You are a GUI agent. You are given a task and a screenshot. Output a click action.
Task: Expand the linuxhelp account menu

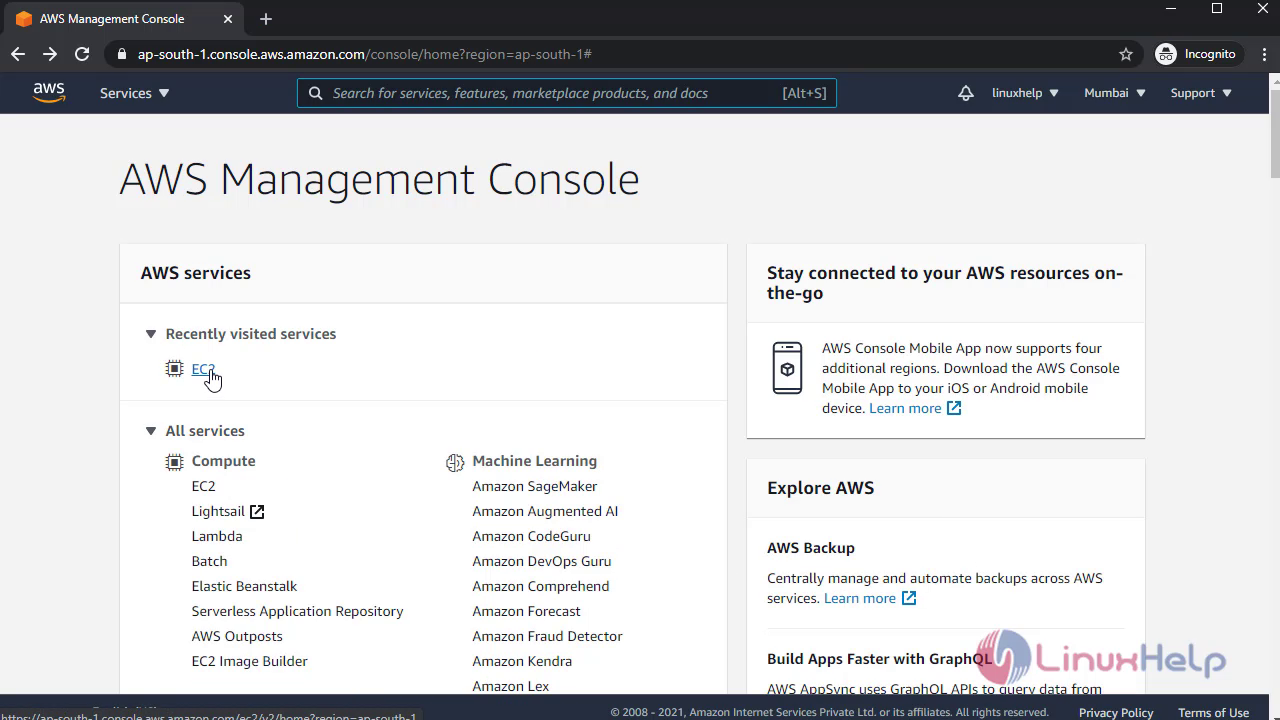pyautogui.click(x=1025, y=93)
